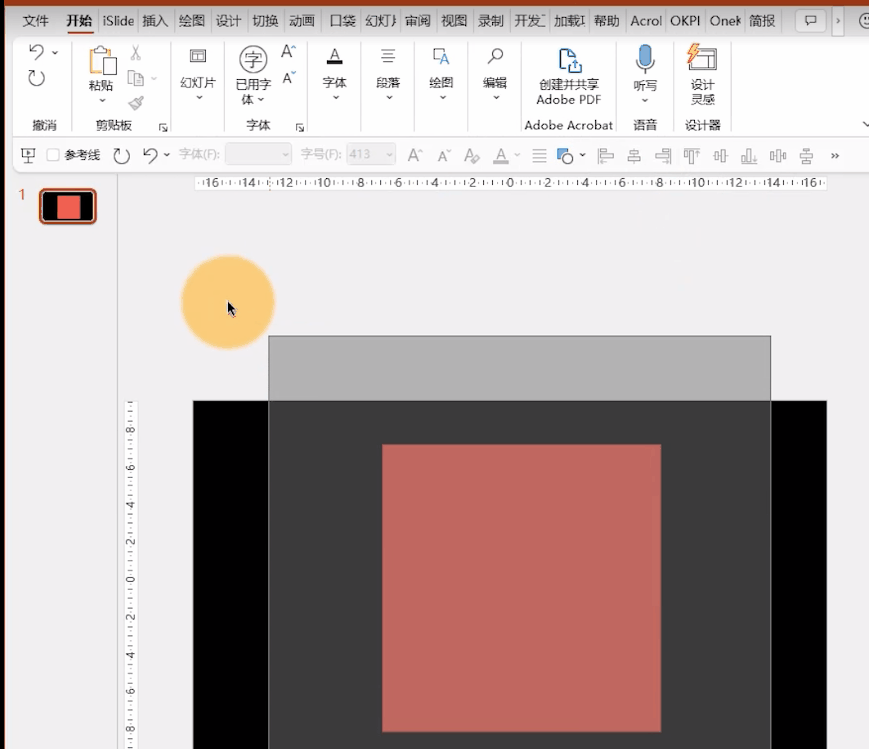Click the distribute vertically icon
869x749 pixels.
(x=806, y=156)
